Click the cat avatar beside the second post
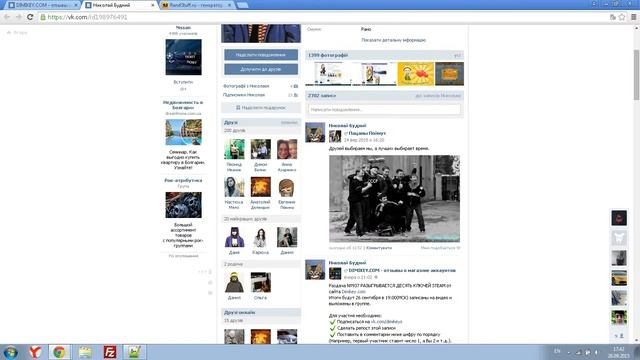The height and width of the screenshot is (360, 640). [x=315, y=269]
